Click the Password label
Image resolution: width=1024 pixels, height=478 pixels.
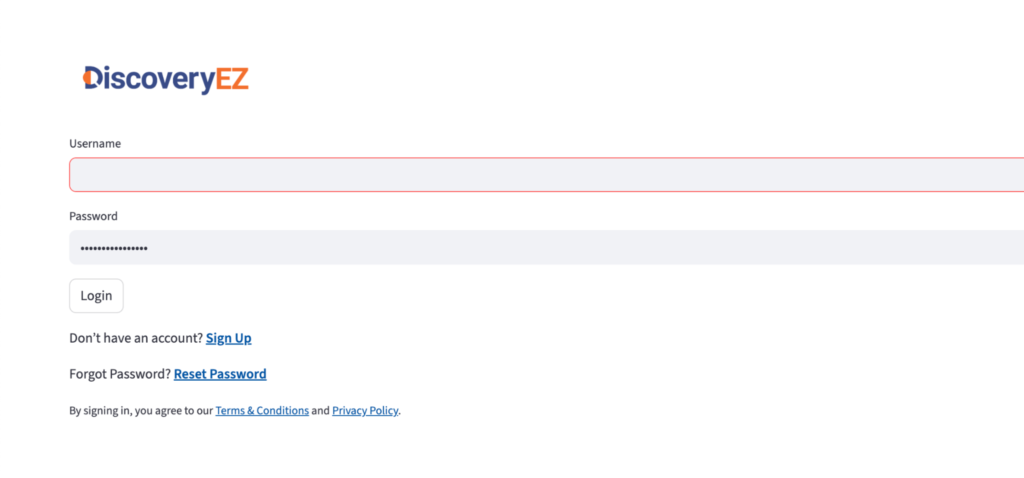[x=93, y=216]
